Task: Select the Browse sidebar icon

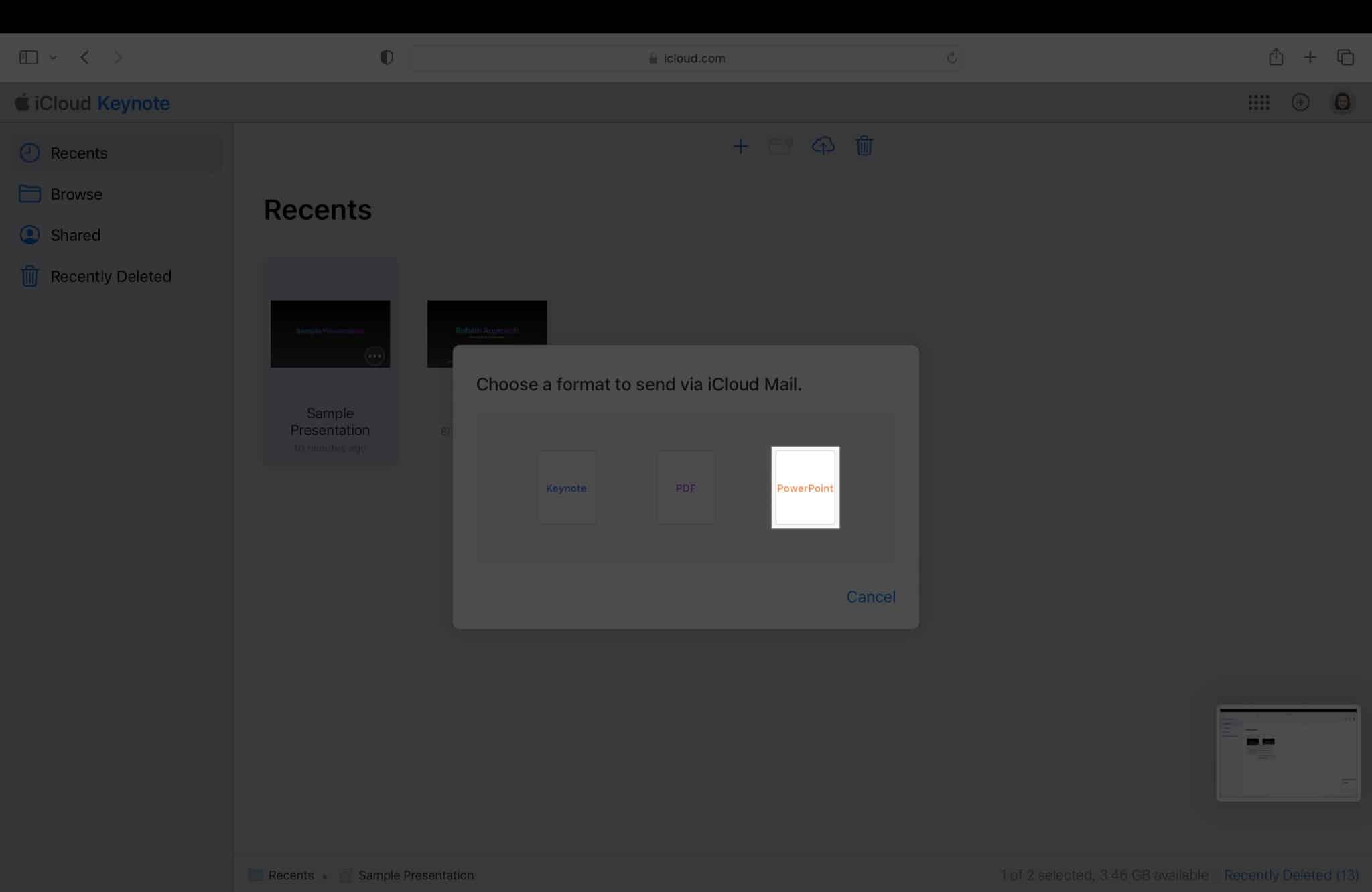Action: click(29, 193)
